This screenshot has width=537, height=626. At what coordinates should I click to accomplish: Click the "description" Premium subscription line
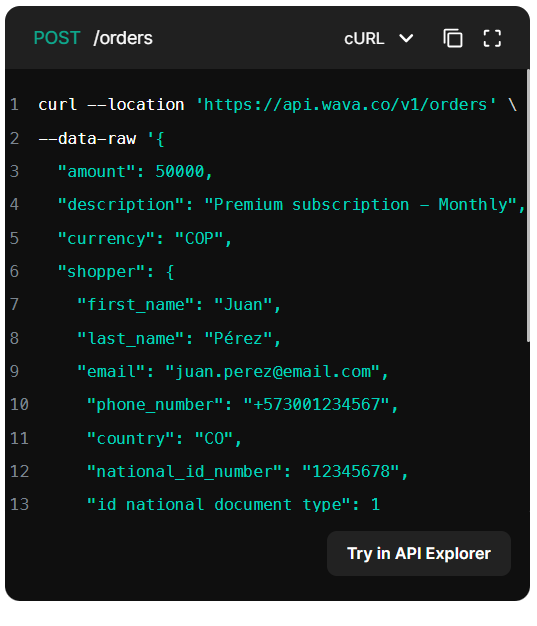tap(291, 205)
